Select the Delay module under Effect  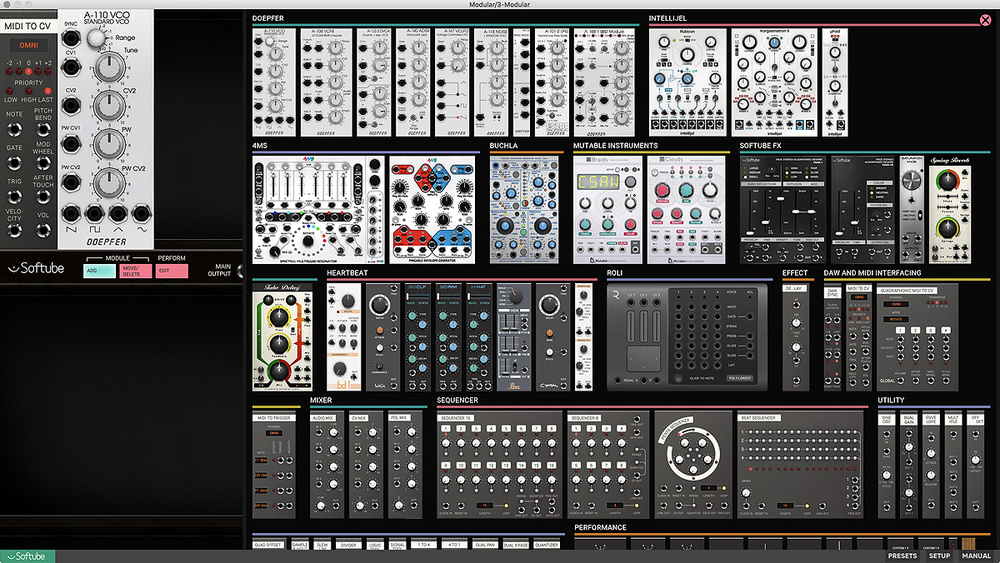pos(796,337)
